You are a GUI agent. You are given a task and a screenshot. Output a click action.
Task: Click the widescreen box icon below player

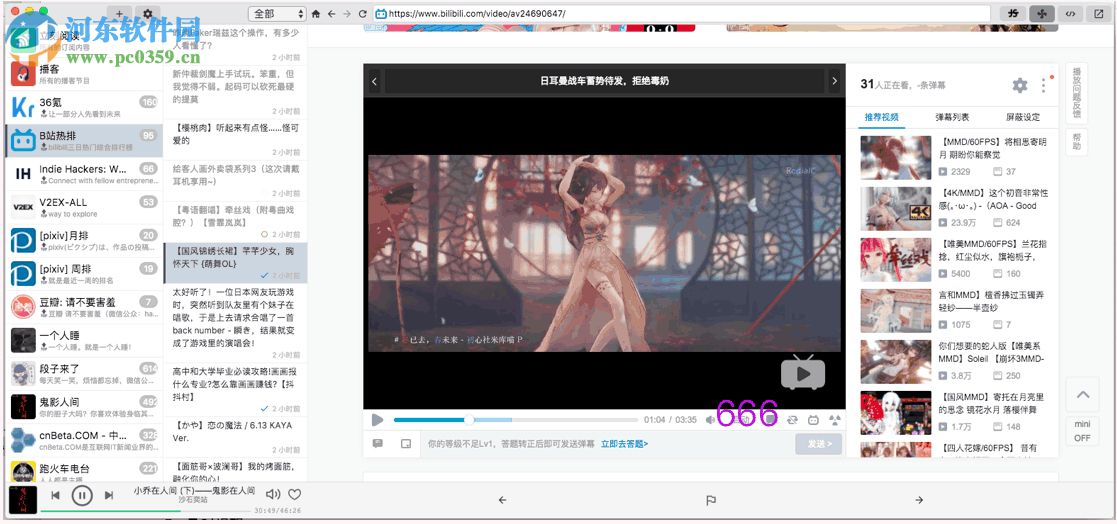406,444
